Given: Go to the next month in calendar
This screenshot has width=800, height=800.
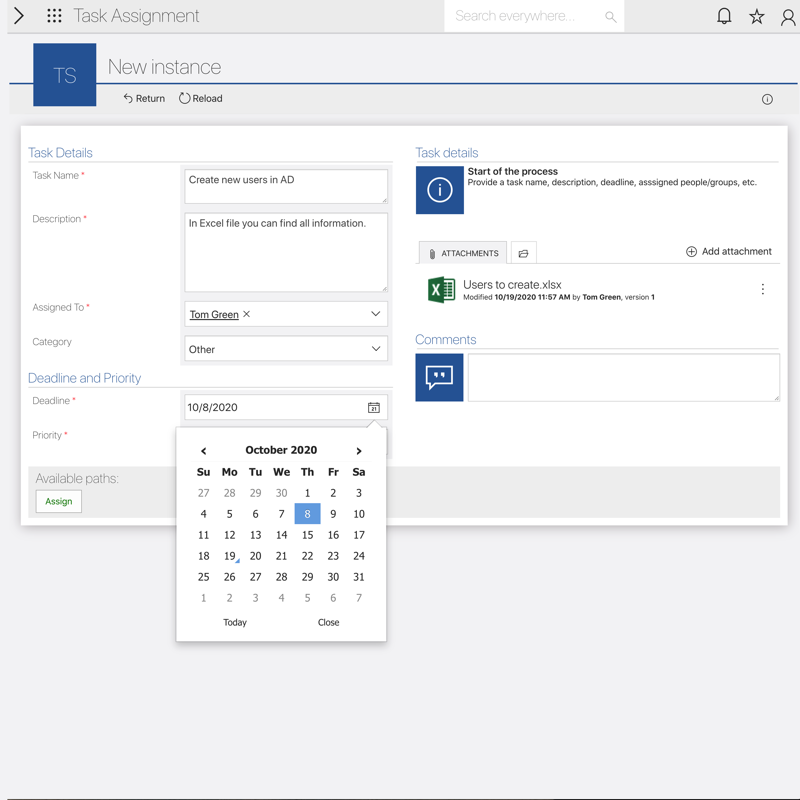Looking at the screenshot, I should pos(359,451).
